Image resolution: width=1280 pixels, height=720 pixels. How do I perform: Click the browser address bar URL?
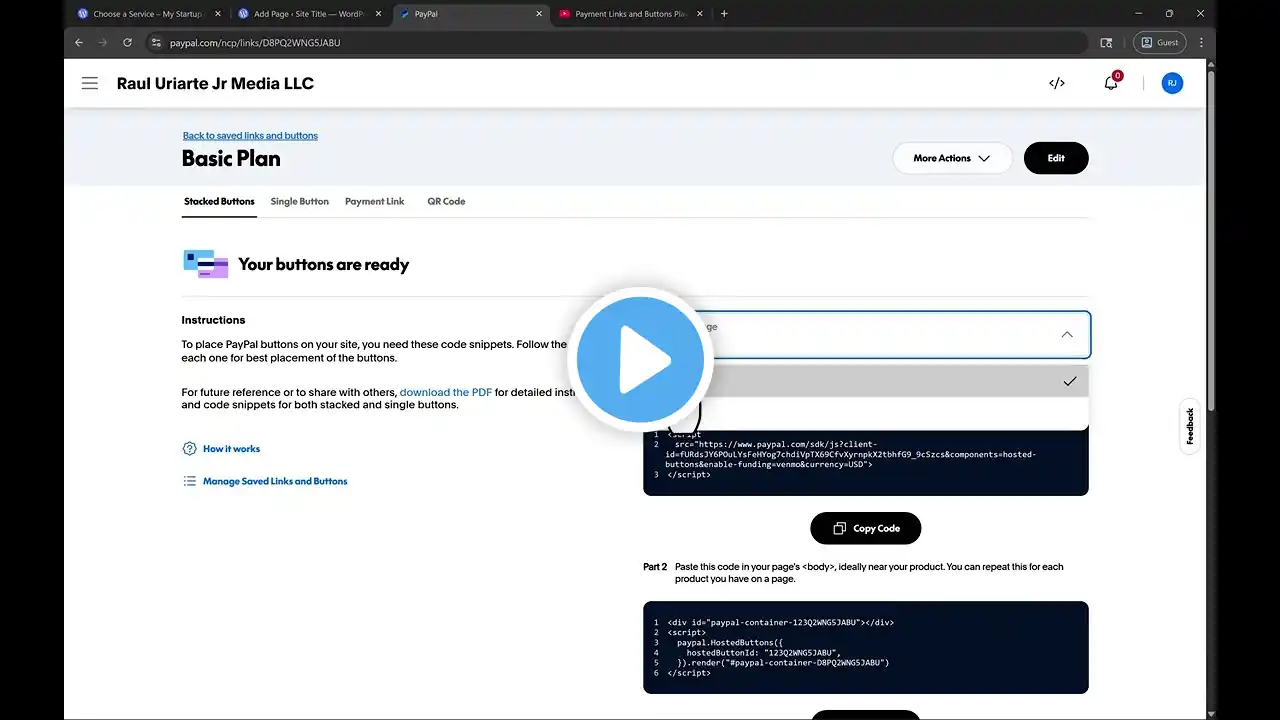click(255, 43)
